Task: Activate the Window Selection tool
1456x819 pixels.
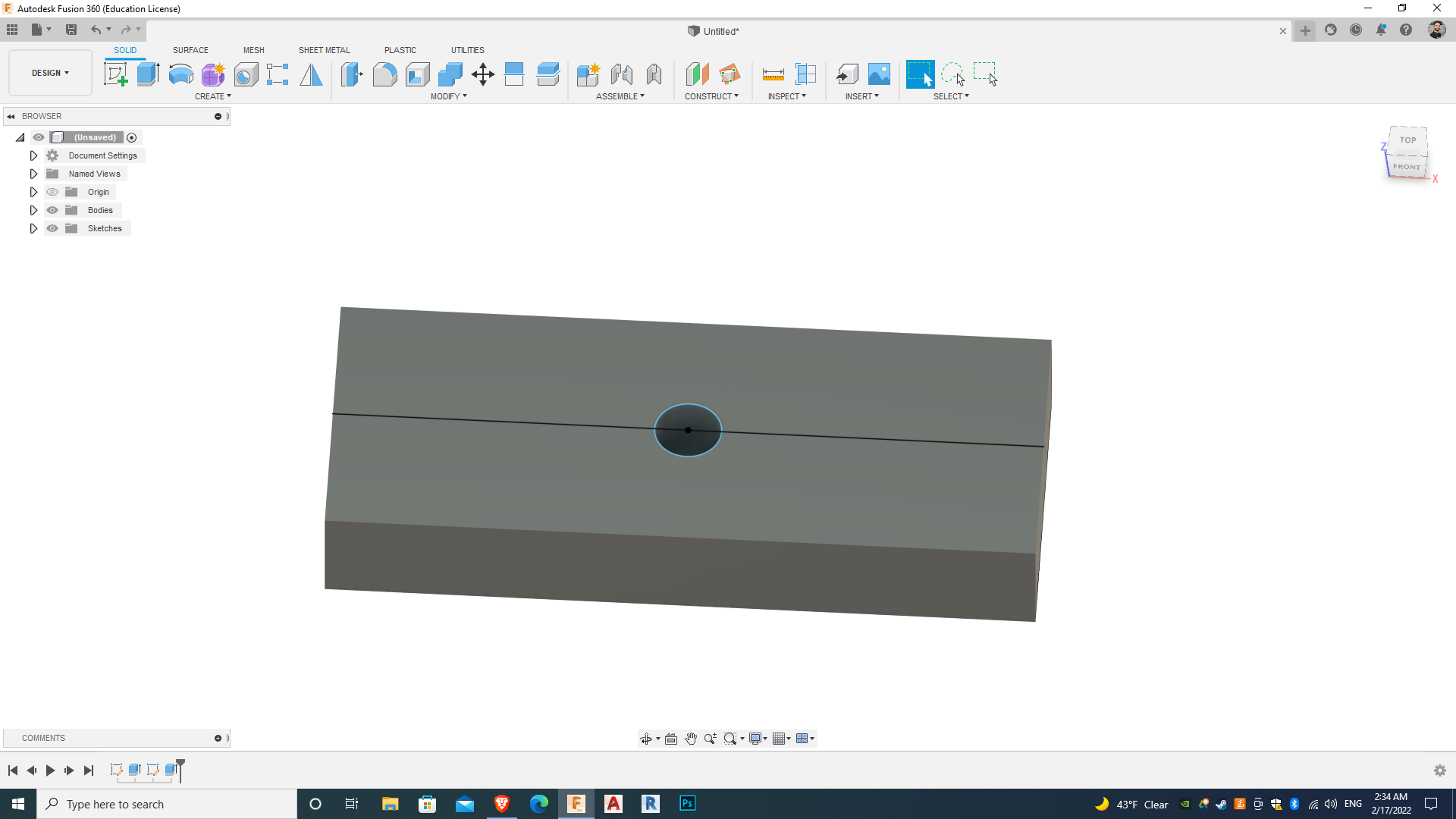Action: 920,74
